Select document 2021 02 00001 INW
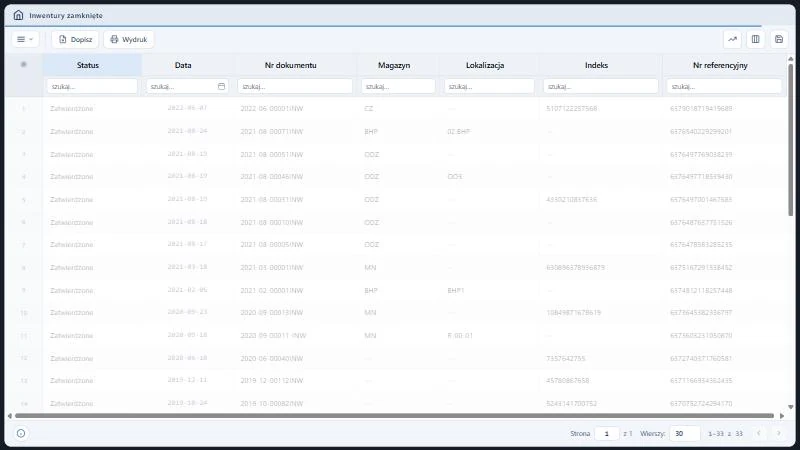 [271, 290]
